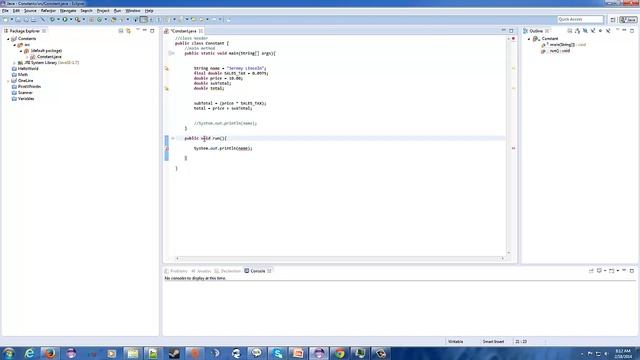Select the Math project

click(23, 75)
